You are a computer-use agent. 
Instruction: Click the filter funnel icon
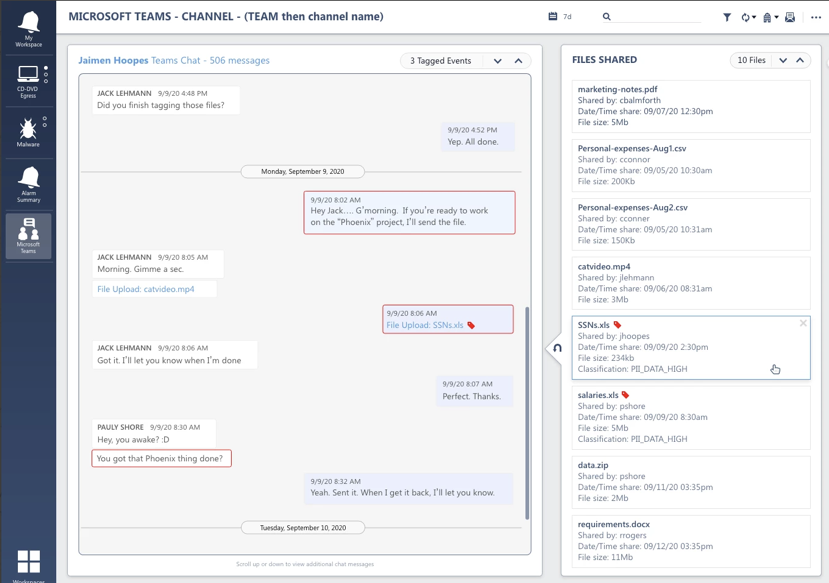pyautogui.click(x=727, y=17)
